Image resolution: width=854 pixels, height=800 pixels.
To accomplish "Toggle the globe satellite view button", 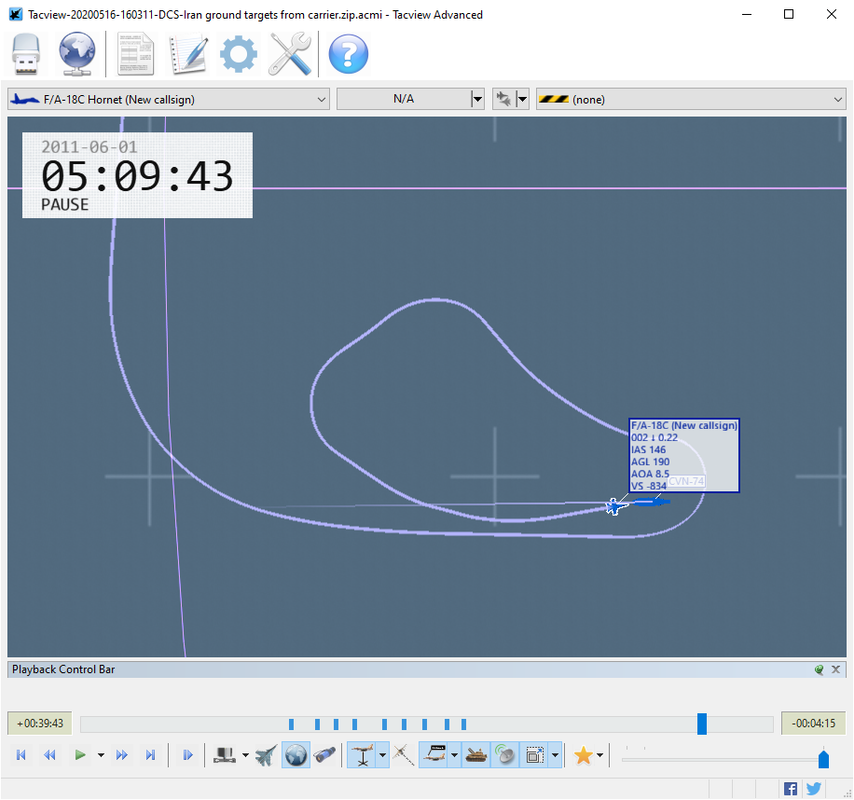I will pyautogui.click(x=296, y=755).
